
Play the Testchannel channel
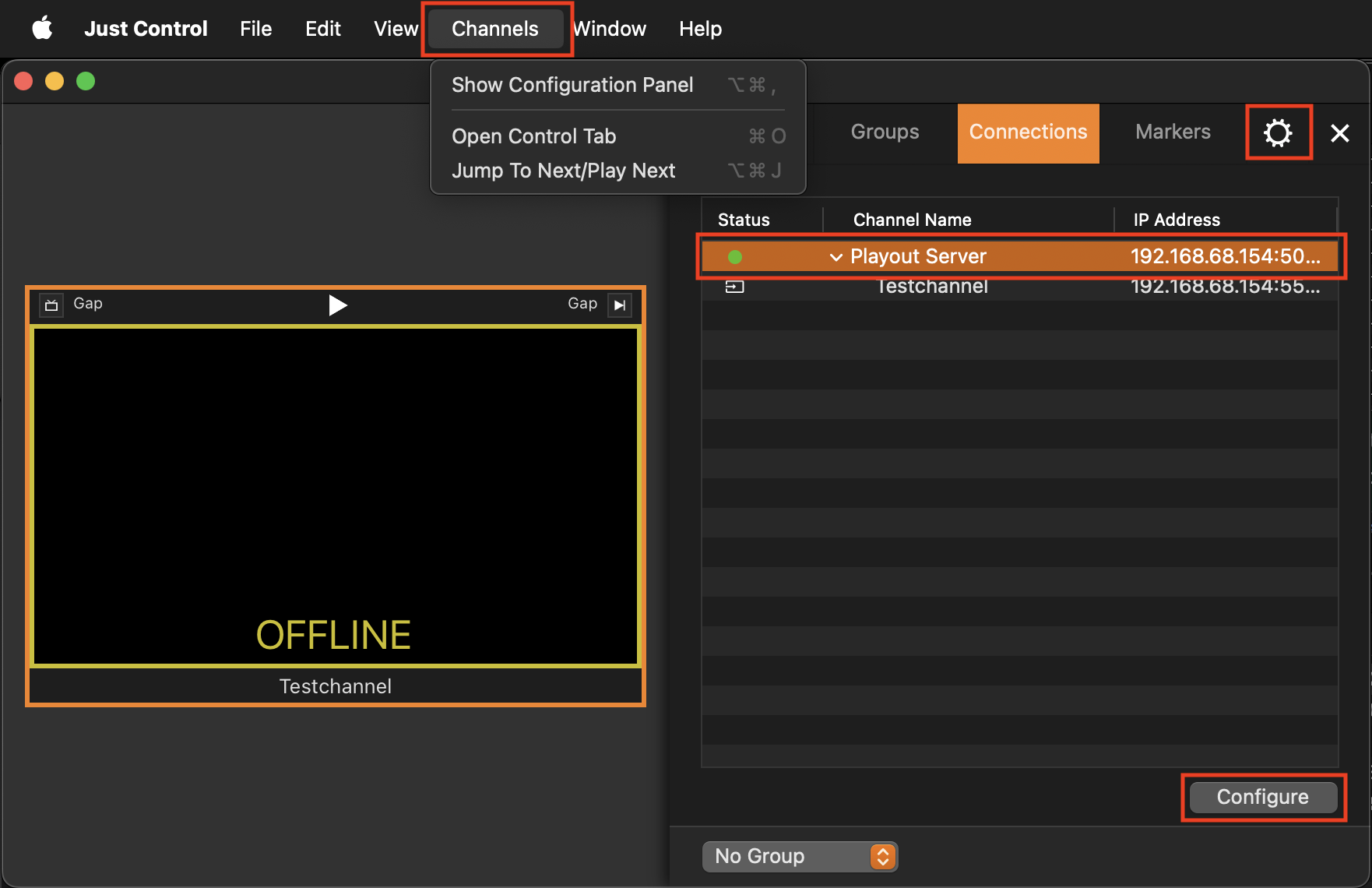(337, 305)
